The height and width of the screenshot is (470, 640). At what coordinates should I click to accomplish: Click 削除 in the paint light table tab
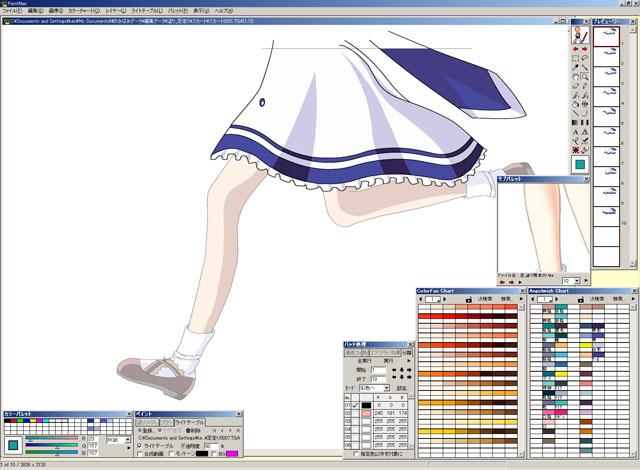click(193, 430)
